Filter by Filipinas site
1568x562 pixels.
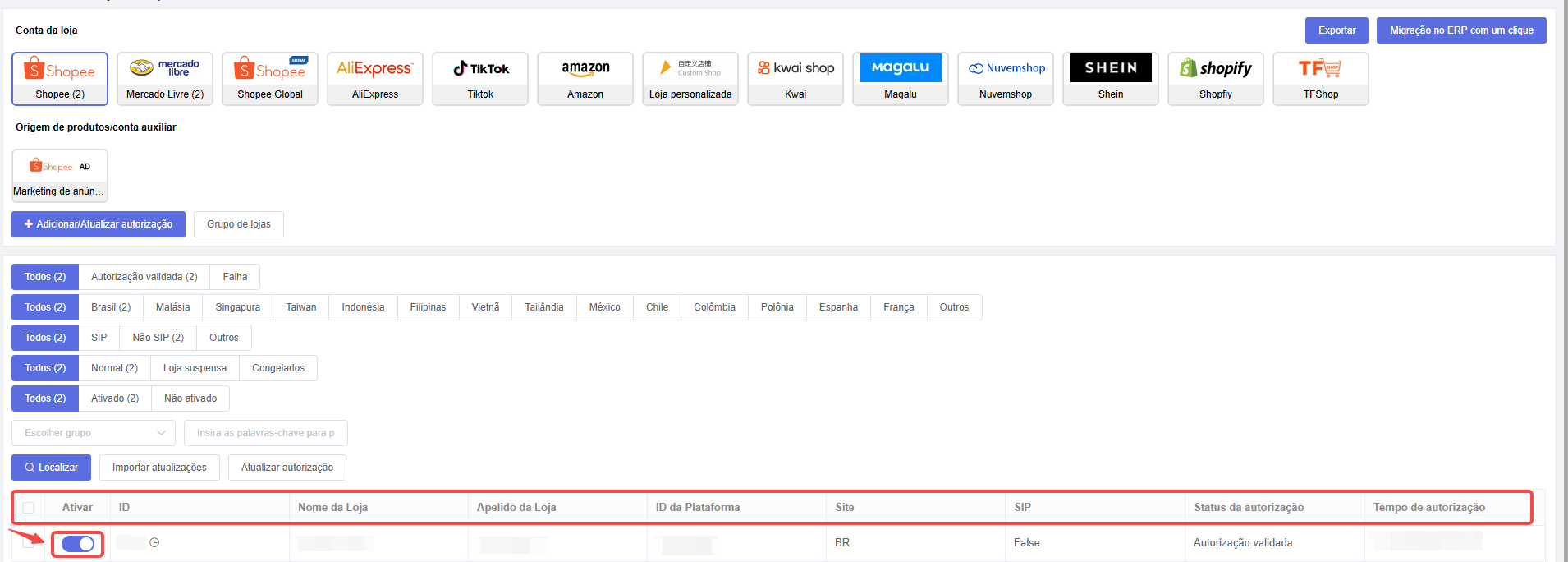429,307
